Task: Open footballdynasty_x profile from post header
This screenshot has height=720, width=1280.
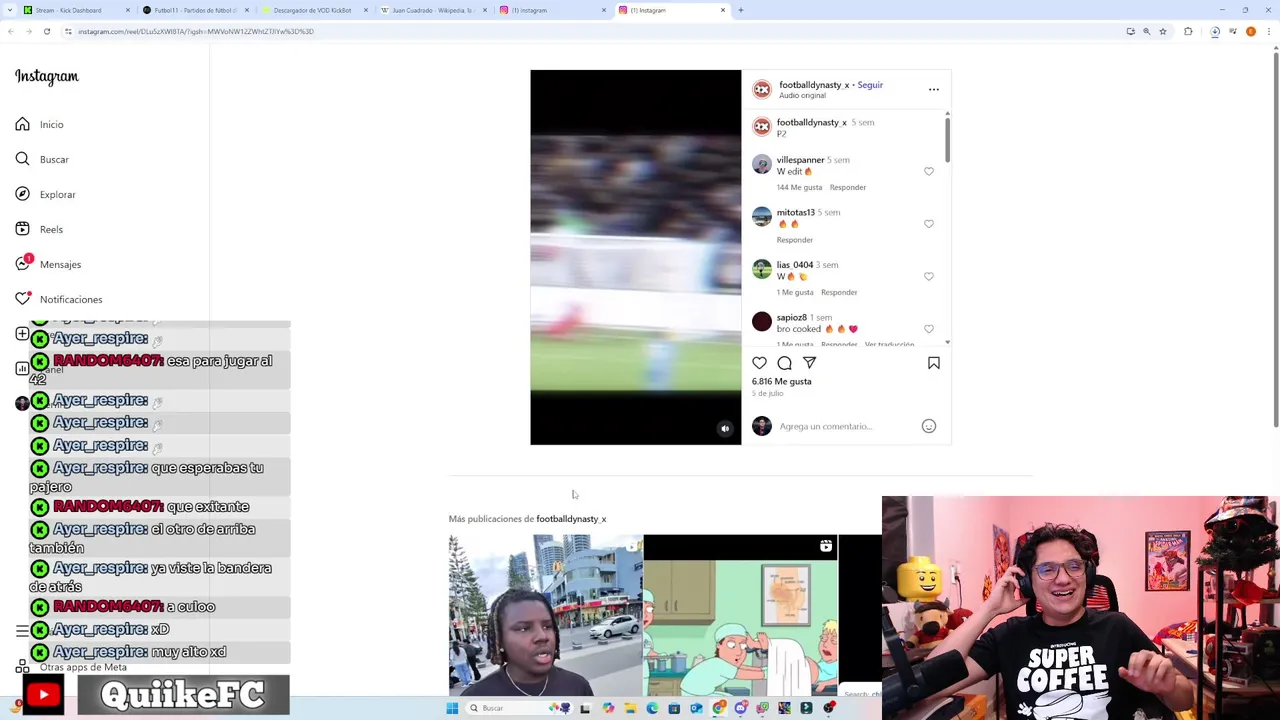Action: (x=814, y=85)
